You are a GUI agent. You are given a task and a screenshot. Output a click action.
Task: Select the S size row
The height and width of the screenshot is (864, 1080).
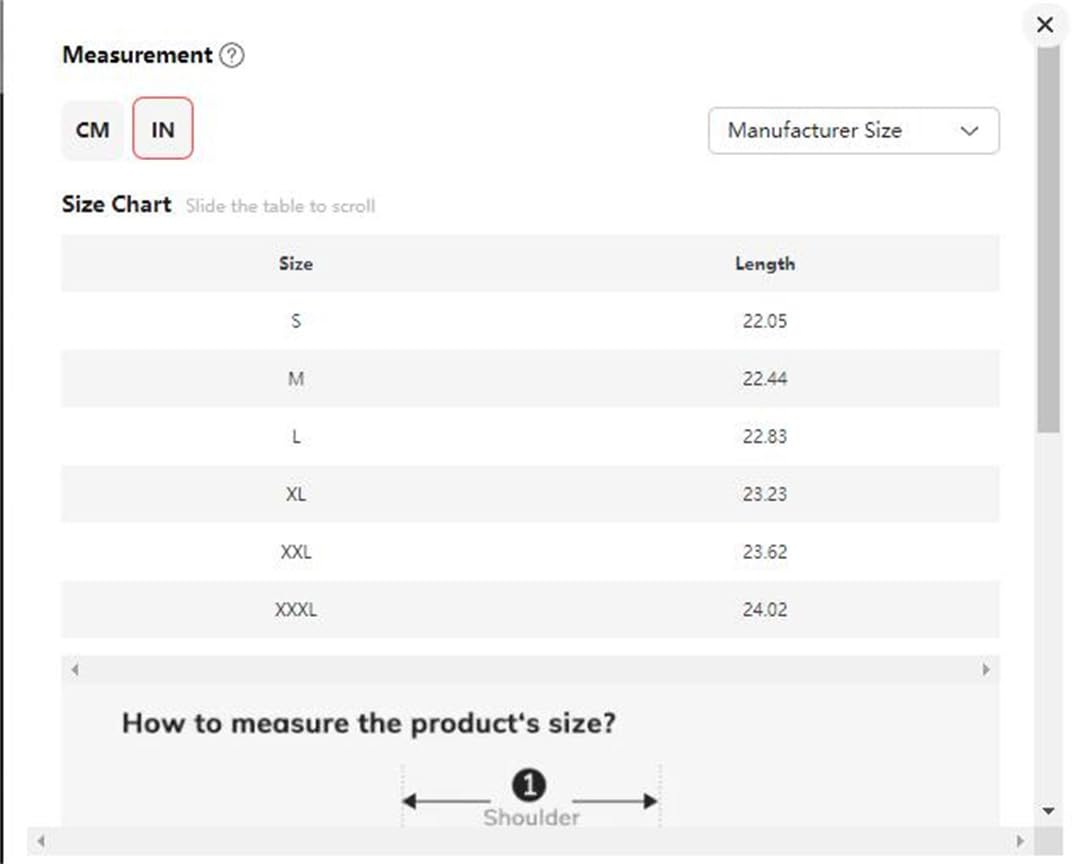point(530,321)
